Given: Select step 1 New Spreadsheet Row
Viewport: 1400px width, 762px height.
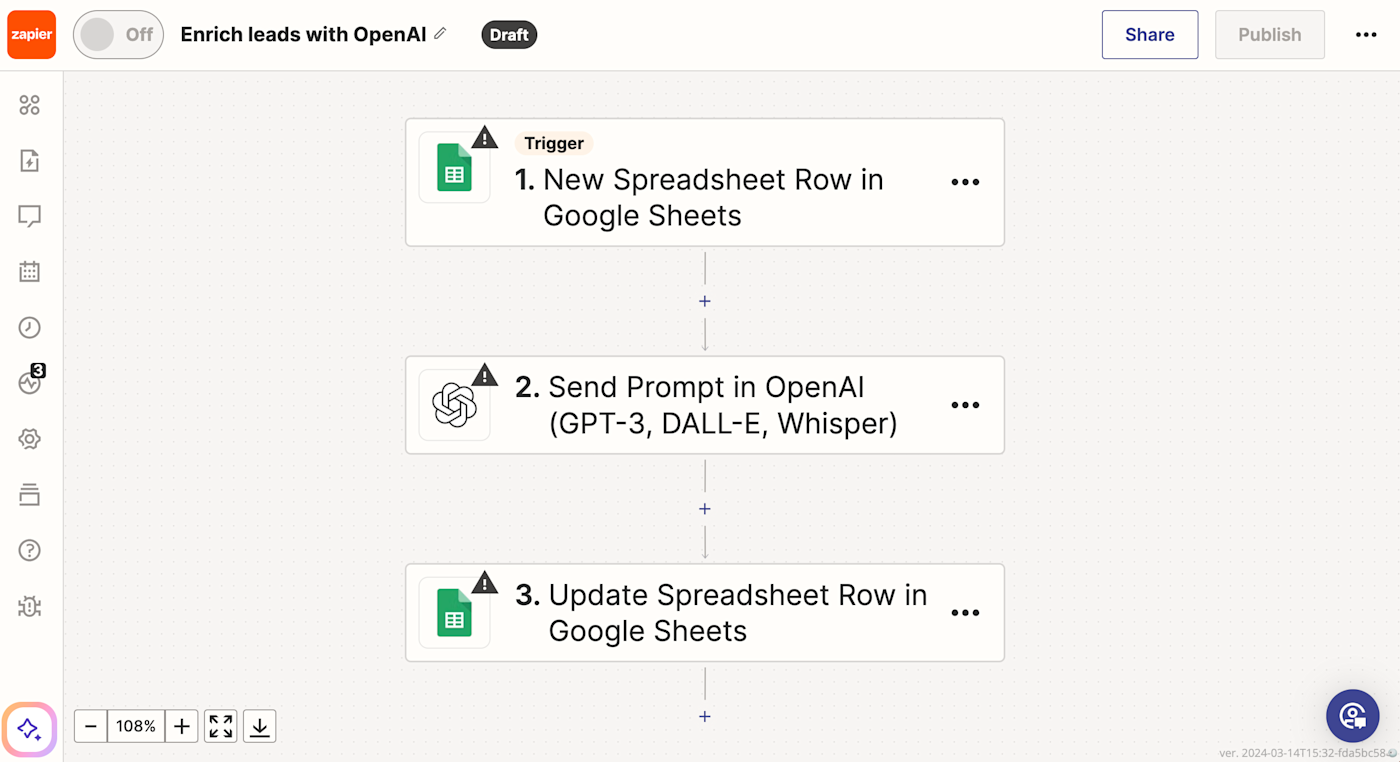Looking at the screenshot, I should pos(705,182).
